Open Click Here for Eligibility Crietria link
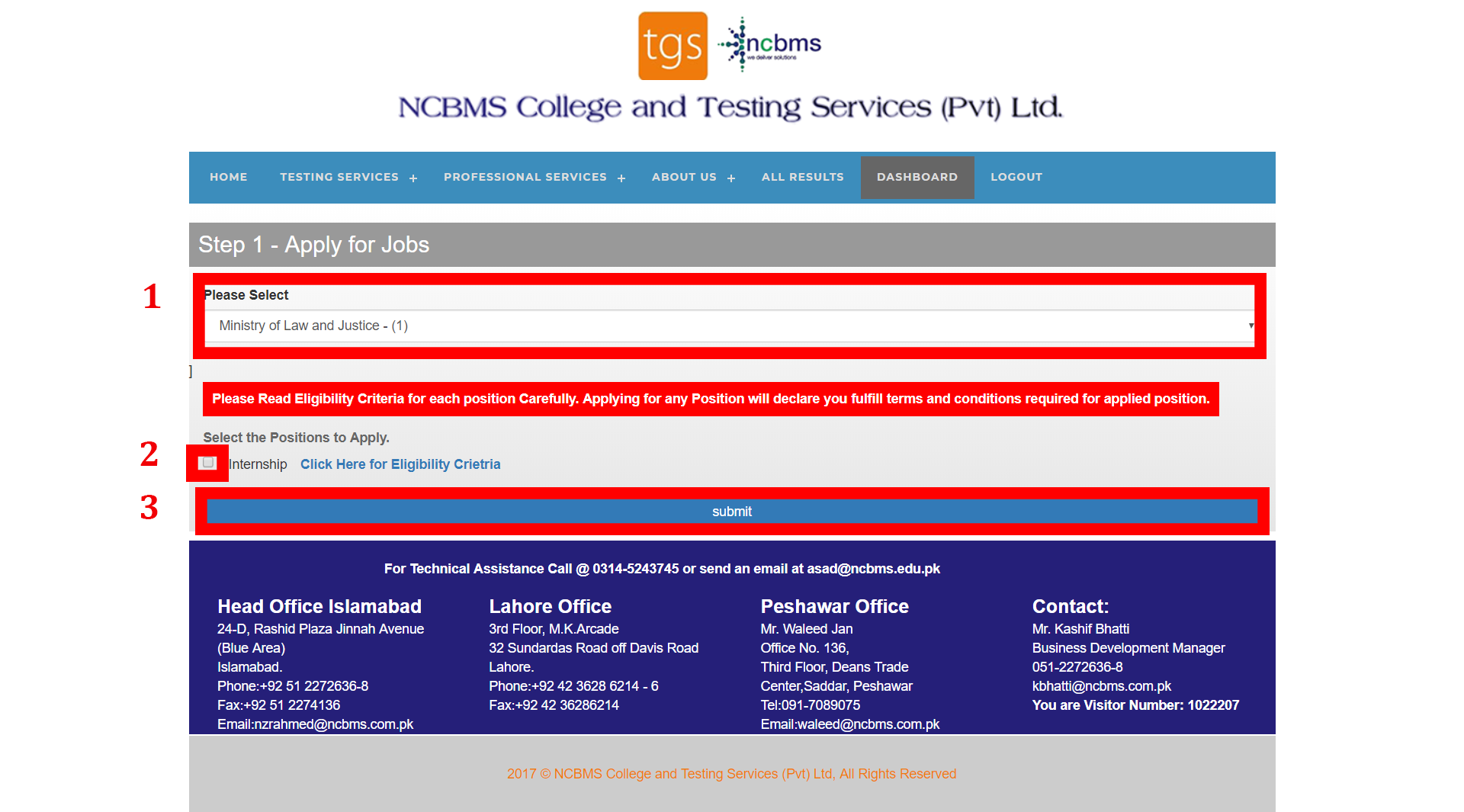The image size is (1464, 812). pos(400,464)
